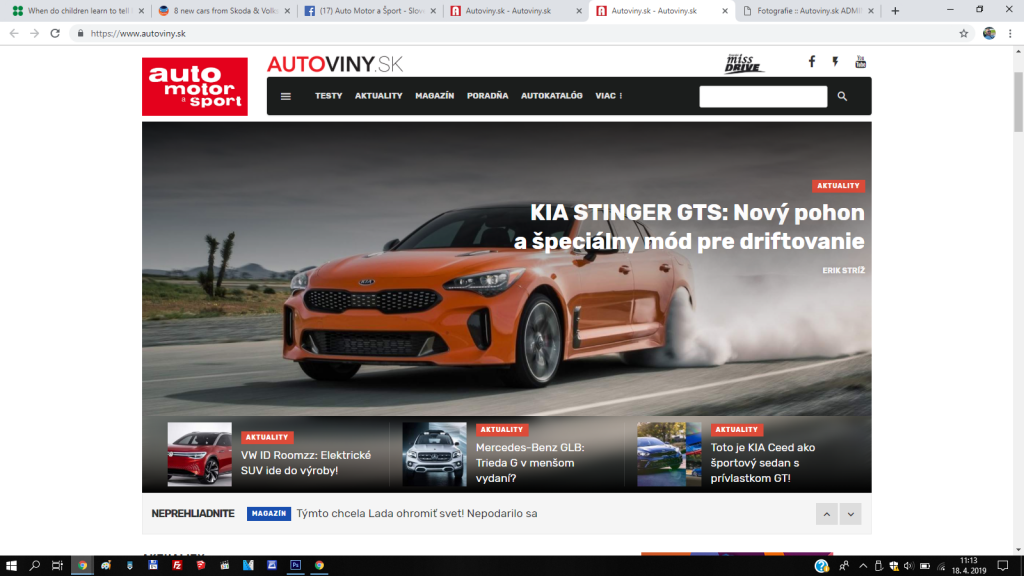This screenshot has width=1024, height=576.
Task: Open the TESTY menu item
Action: tap(328, 96)
